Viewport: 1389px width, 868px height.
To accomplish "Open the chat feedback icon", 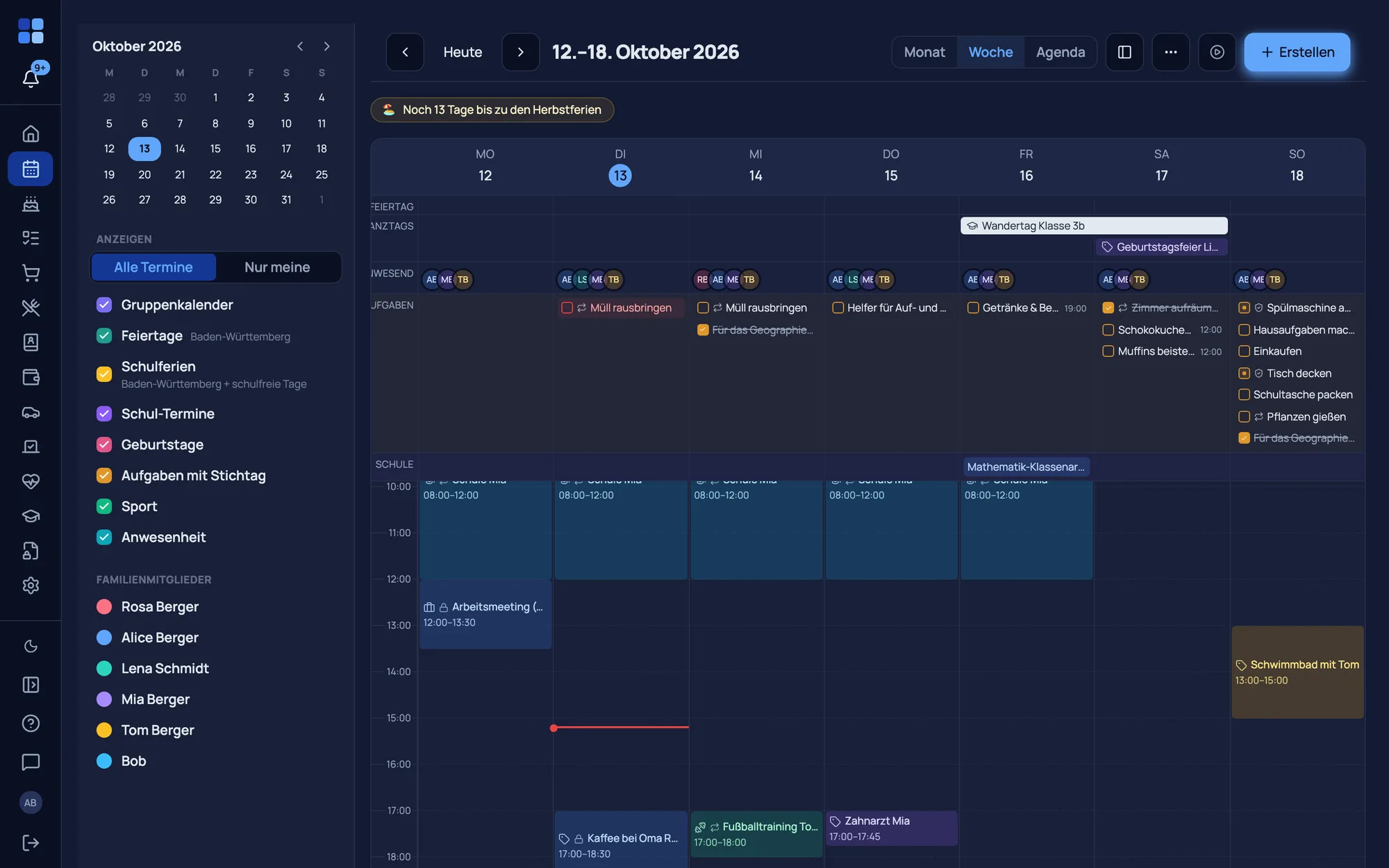I will (31, 762).
